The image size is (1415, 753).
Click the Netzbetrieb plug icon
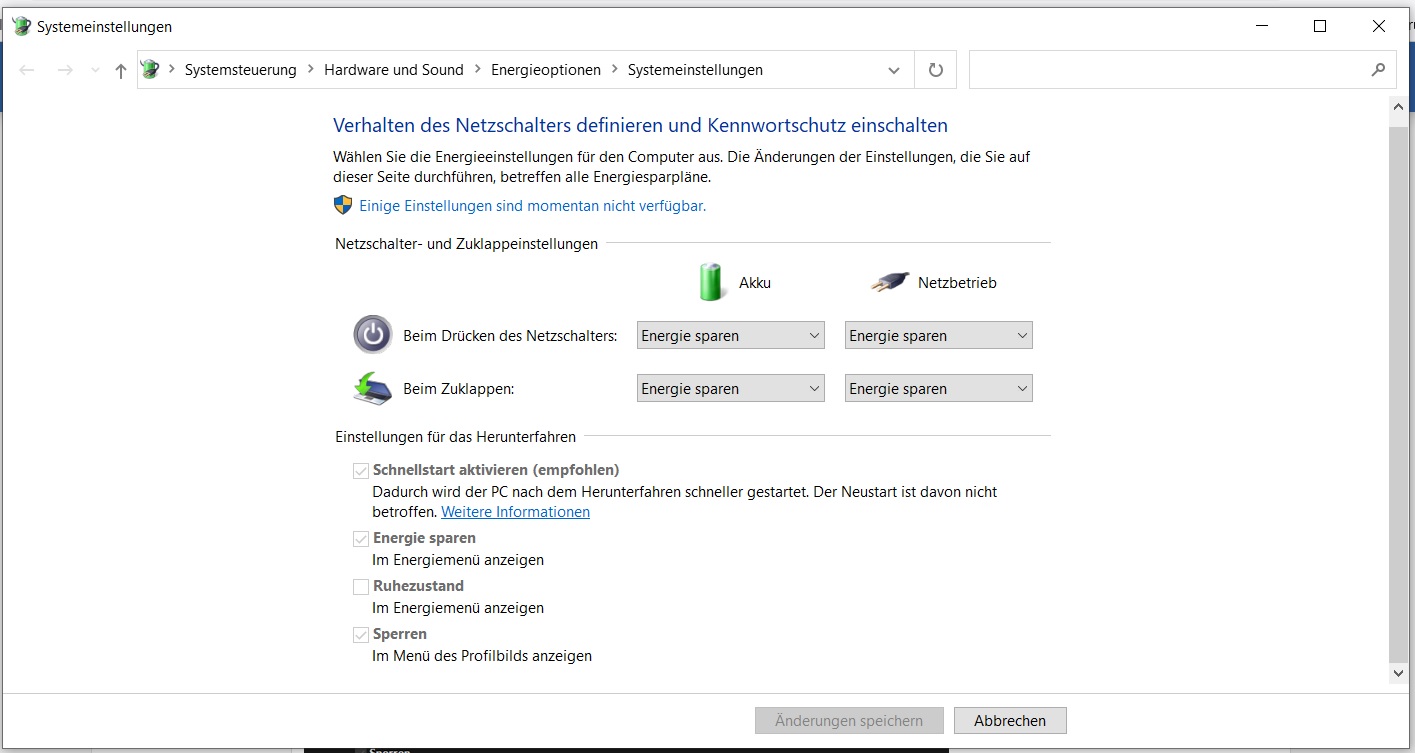[889, 282]
